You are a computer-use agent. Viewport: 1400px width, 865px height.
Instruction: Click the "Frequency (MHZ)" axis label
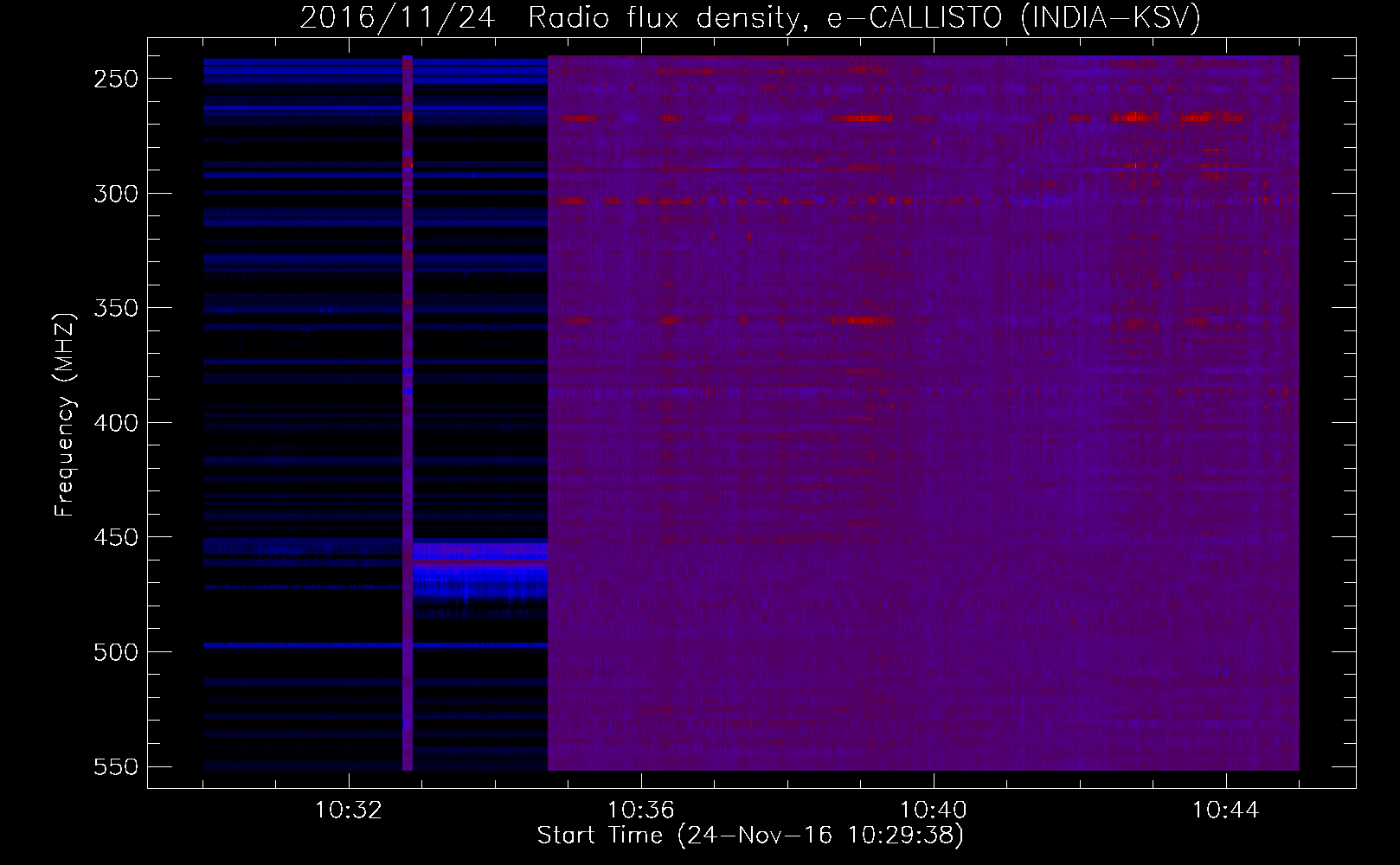pyautogui.click(x=65, y=414)
